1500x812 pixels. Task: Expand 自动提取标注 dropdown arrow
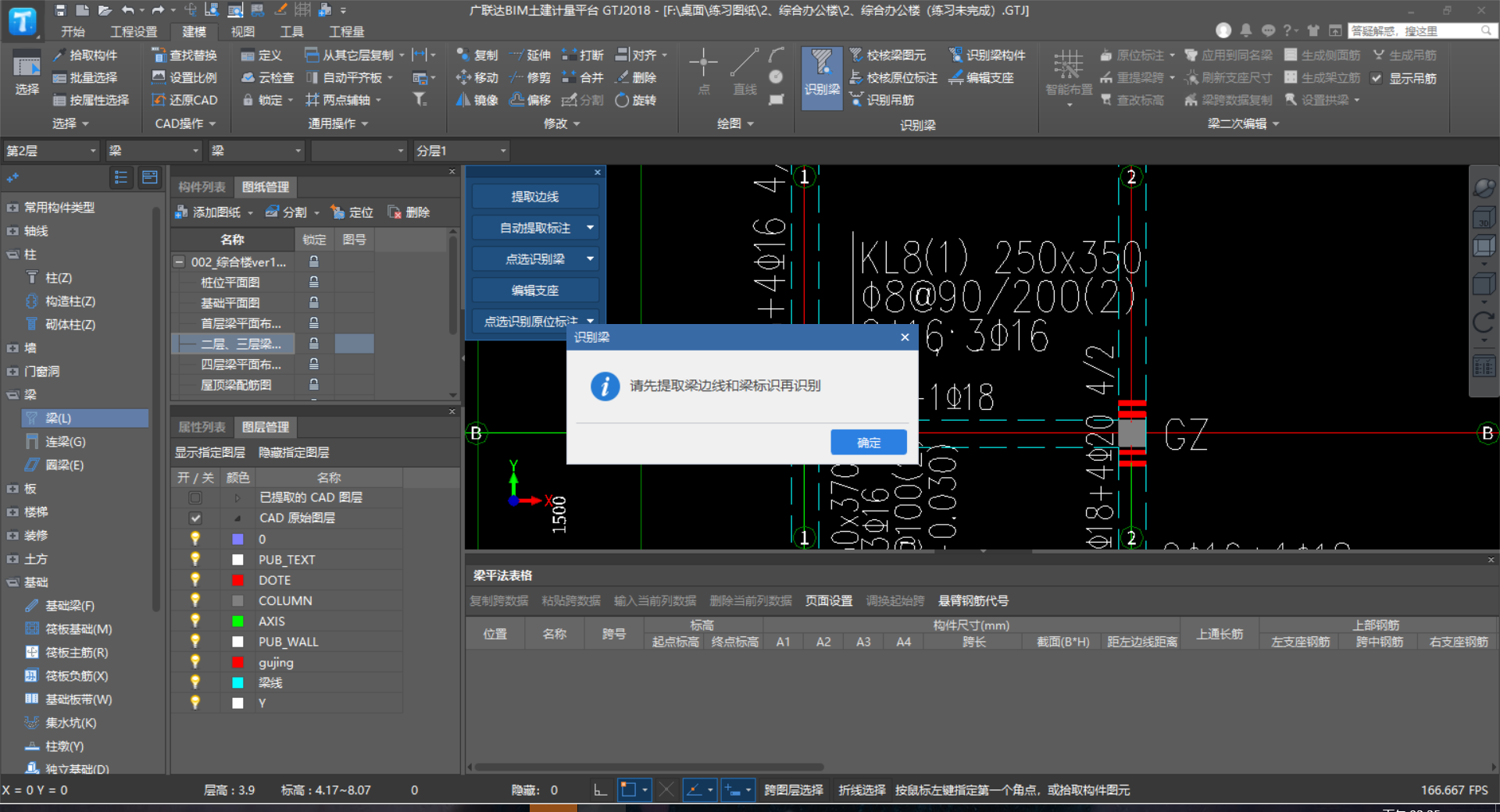[x=590, y=228]
